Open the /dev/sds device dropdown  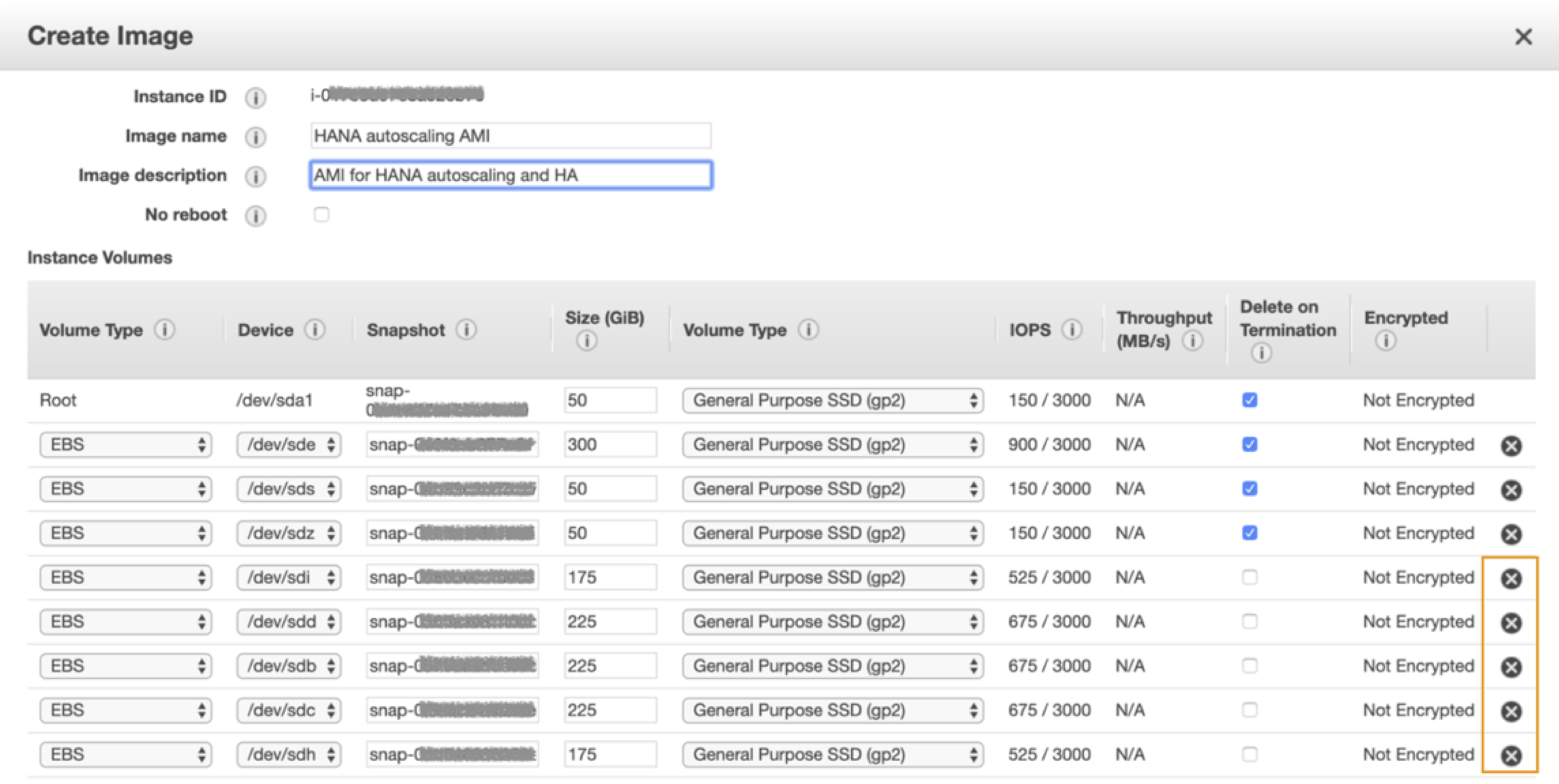[288, 489]
